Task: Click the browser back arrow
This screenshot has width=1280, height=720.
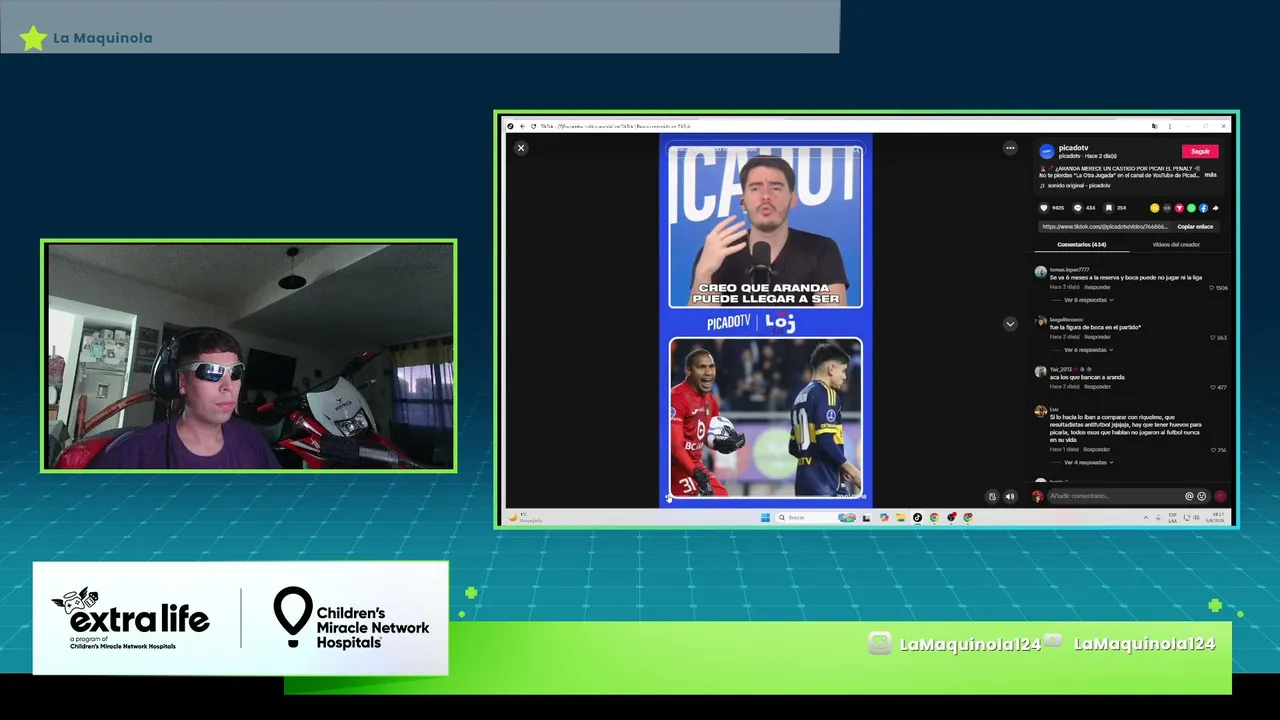Action: [521, 126]
